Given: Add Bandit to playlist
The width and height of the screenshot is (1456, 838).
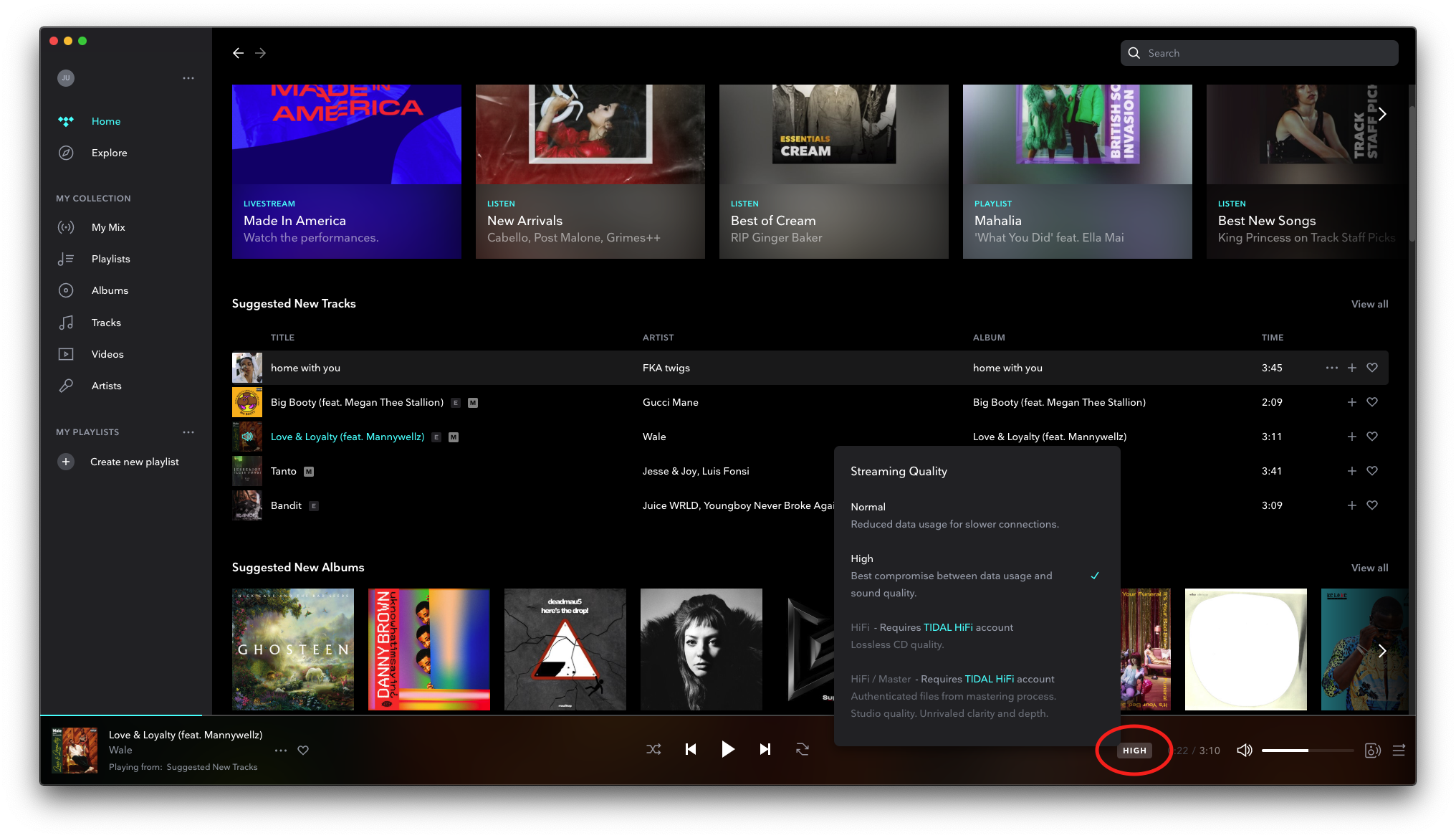Looking at the screenshot, I should [x=1352, y=505].
